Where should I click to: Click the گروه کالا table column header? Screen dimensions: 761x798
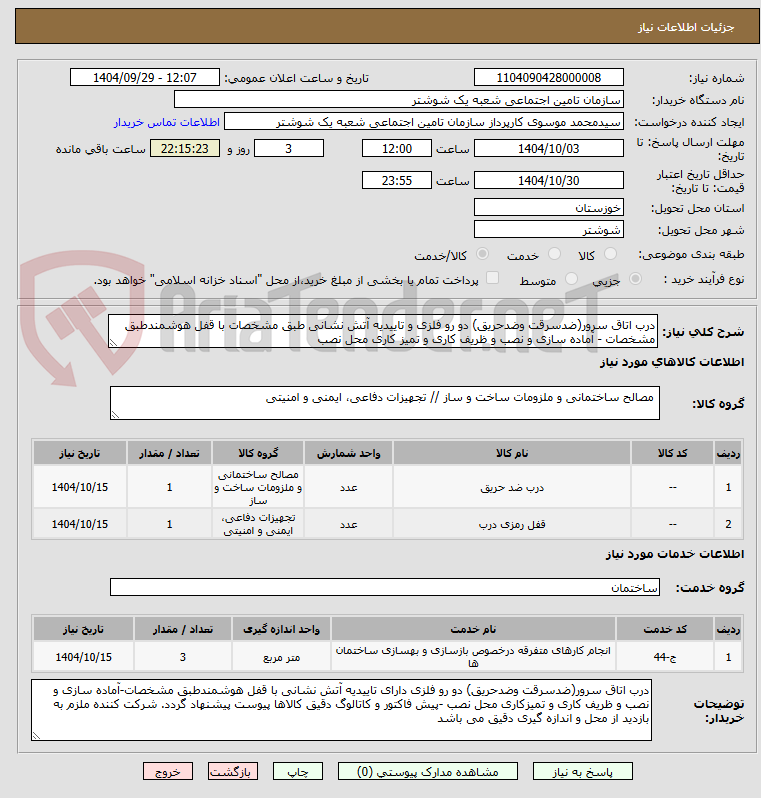pyautogui.click(x=258, y=452)
